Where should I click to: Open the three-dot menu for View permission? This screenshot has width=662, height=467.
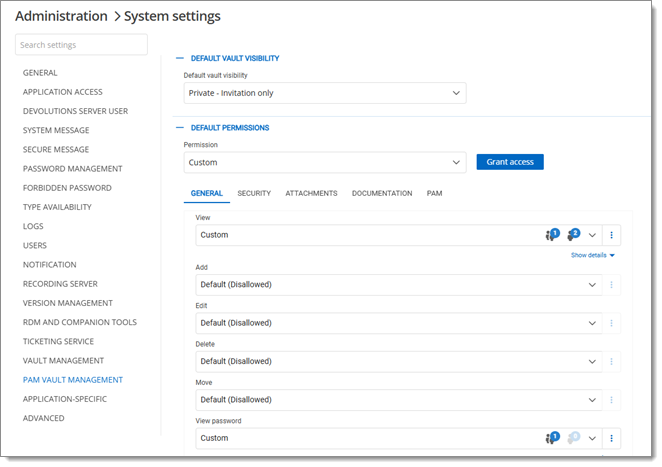click(612, 235)
